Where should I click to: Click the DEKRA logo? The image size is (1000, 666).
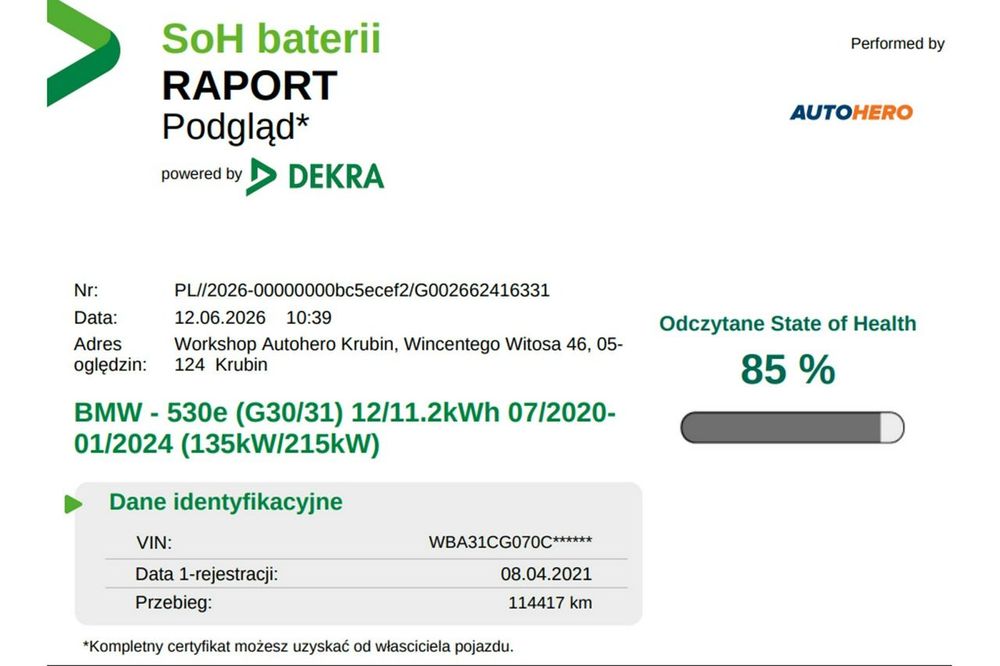(315, 176)
